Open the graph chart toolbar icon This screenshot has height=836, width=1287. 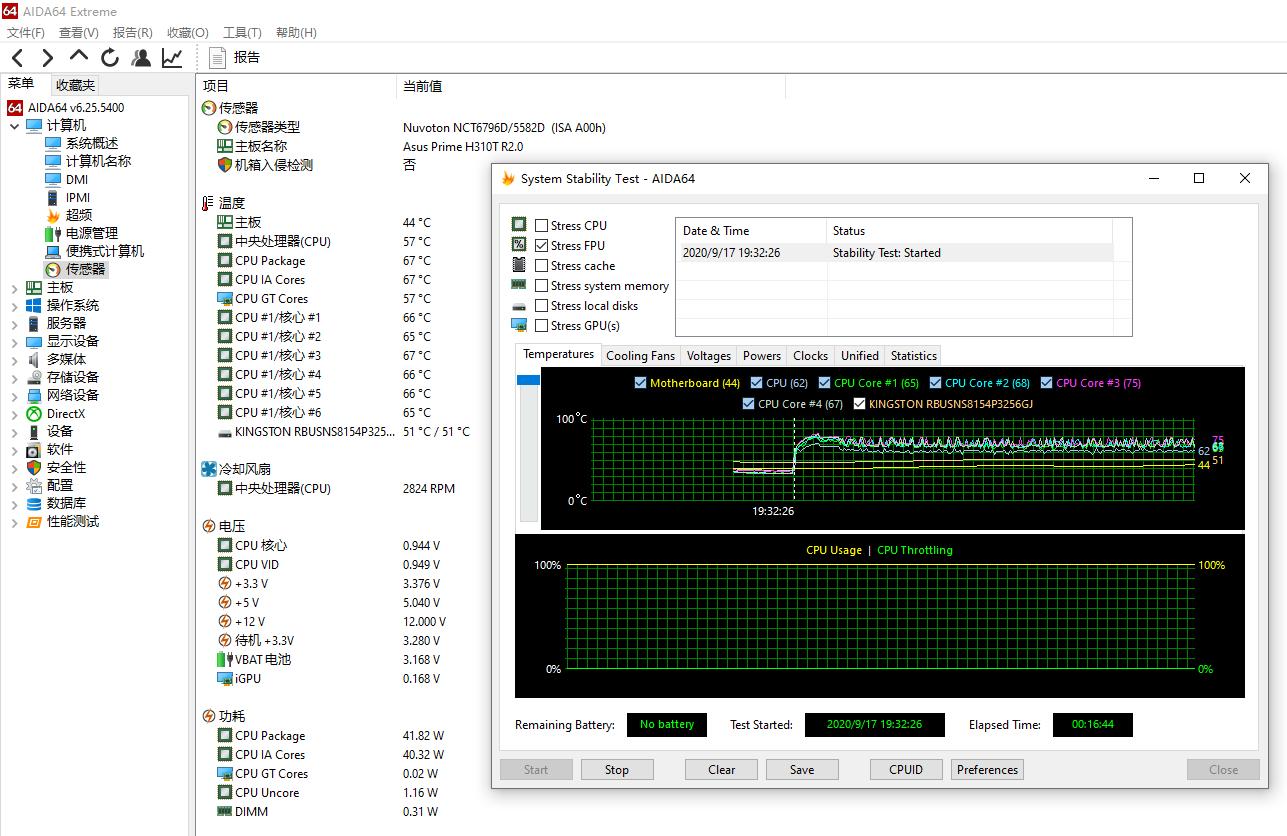[x=172, y=58]
